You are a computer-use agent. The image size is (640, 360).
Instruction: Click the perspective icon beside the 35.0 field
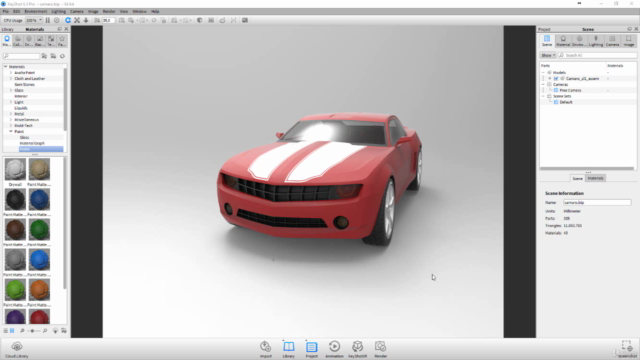(97, 20)
